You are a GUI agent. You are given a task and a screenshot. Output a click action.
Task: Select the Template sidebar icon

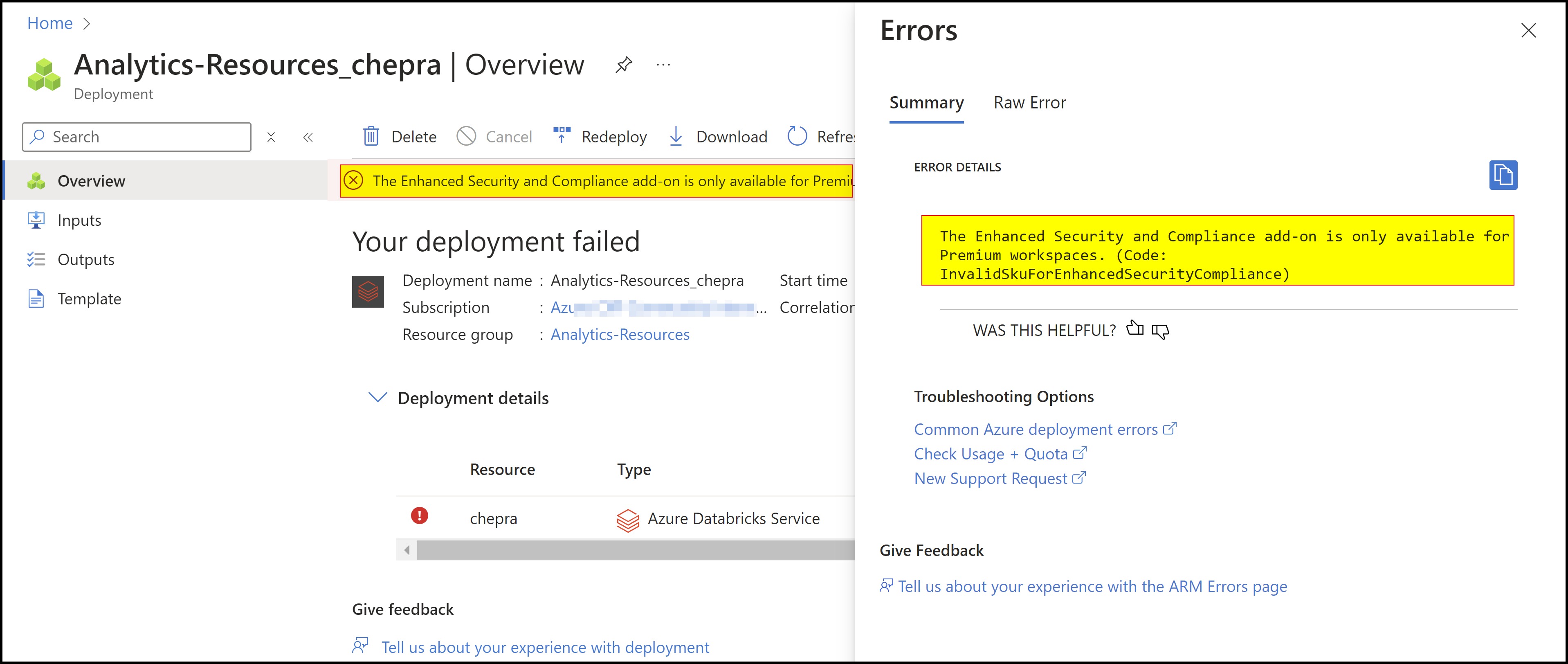point(36,299)
